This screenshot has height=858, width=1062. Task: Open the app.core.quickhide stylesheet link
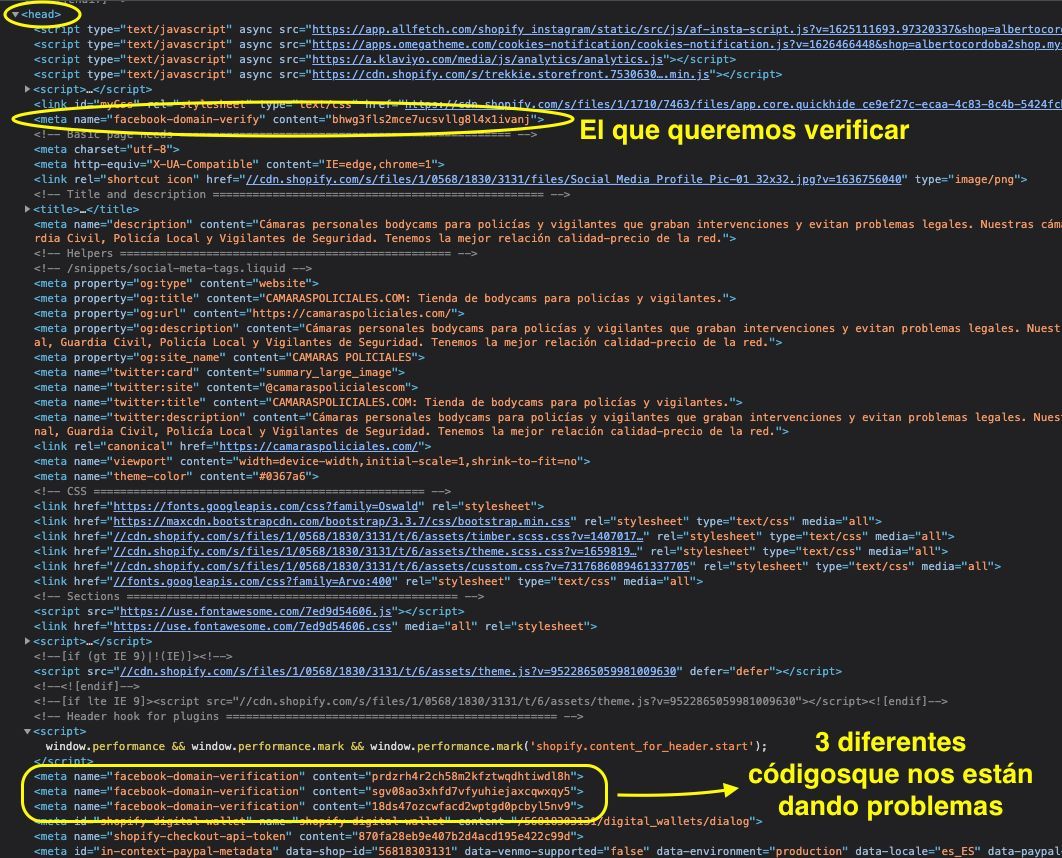click(733, 104)
